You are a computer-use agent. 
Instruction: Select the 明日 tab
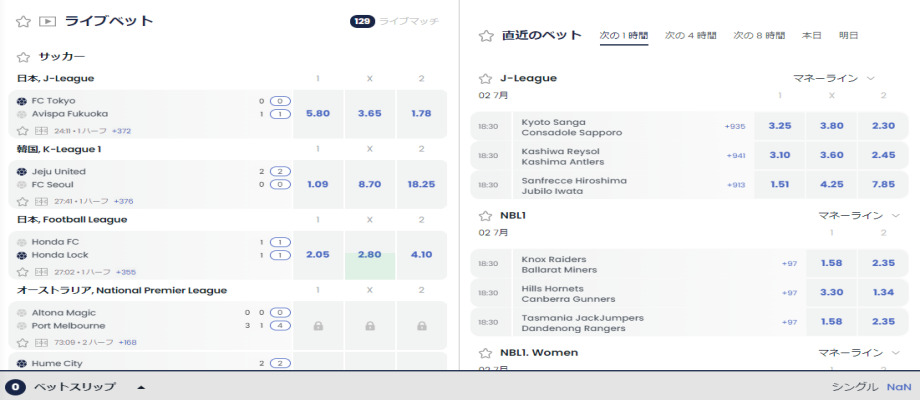coord(848,36)
